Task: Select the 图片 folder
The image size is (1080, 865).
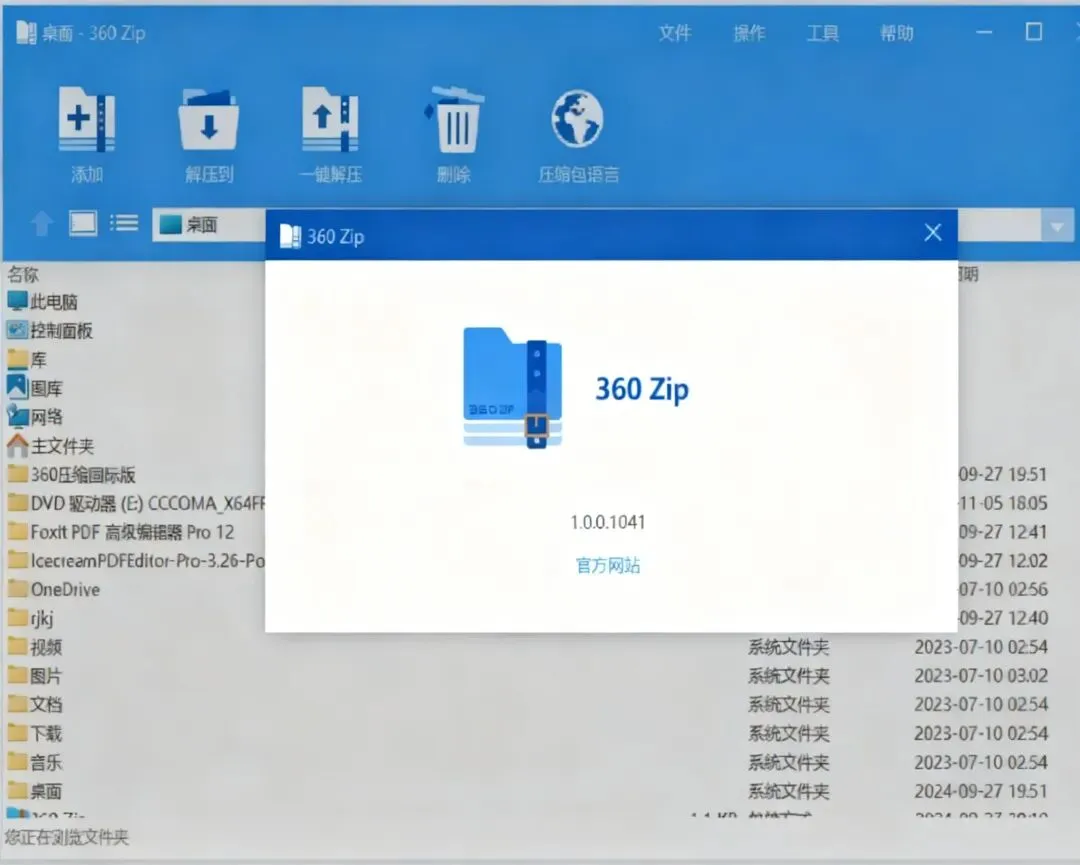Action: click(34, 676)
